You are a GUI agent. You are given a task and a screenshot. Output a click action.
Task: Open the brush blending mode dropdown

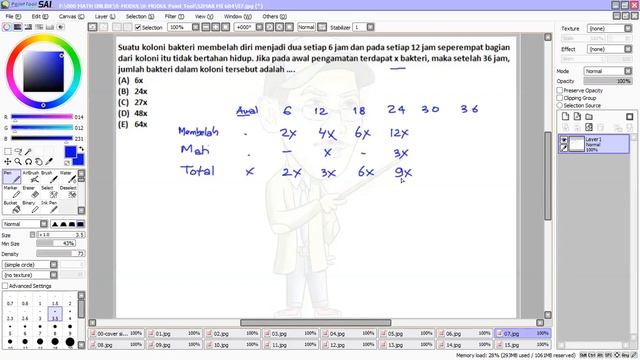(25, 224)
